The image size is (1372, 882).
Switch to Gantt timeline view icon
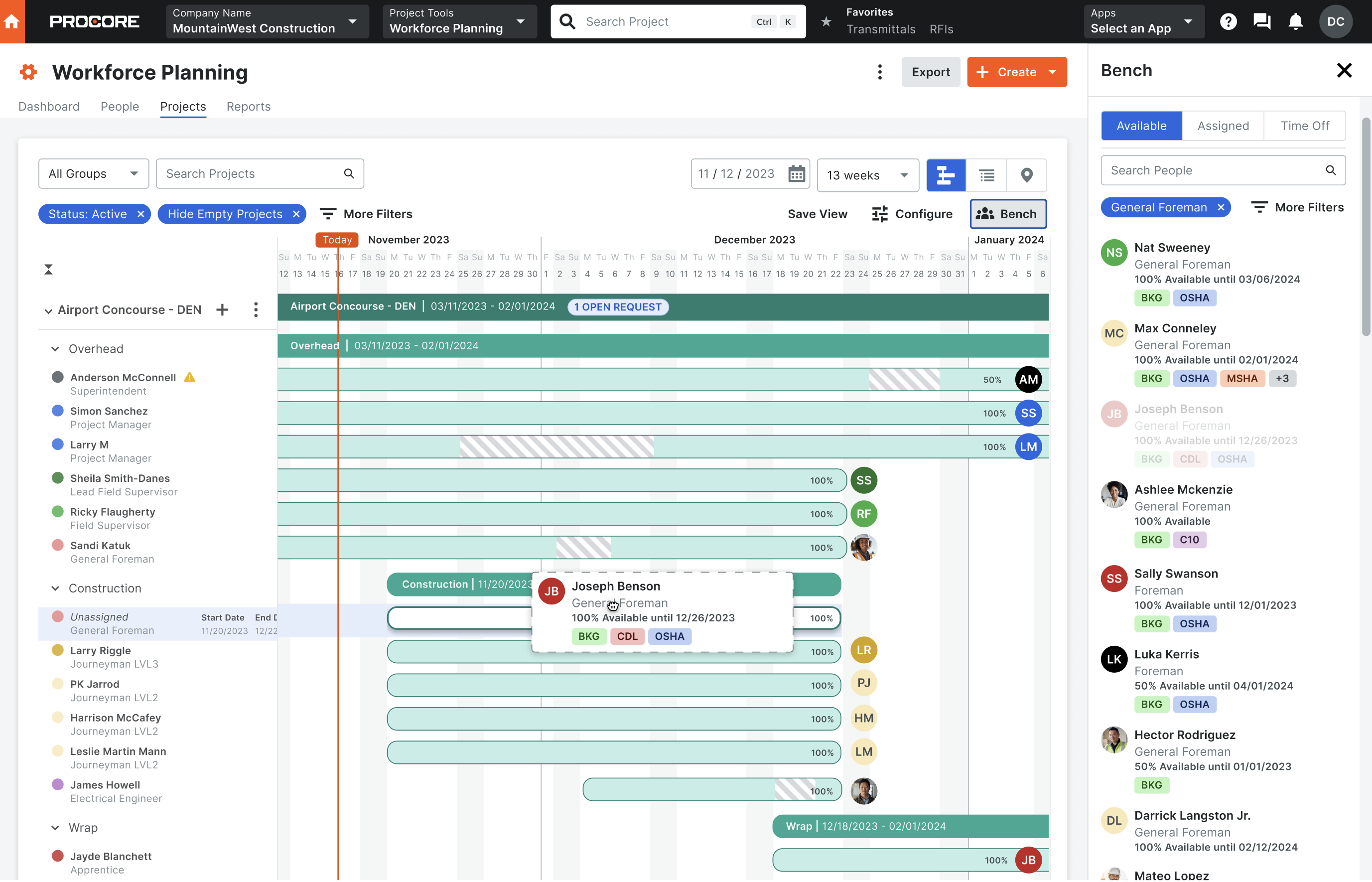pyautogui.click(x=946, y=175)
